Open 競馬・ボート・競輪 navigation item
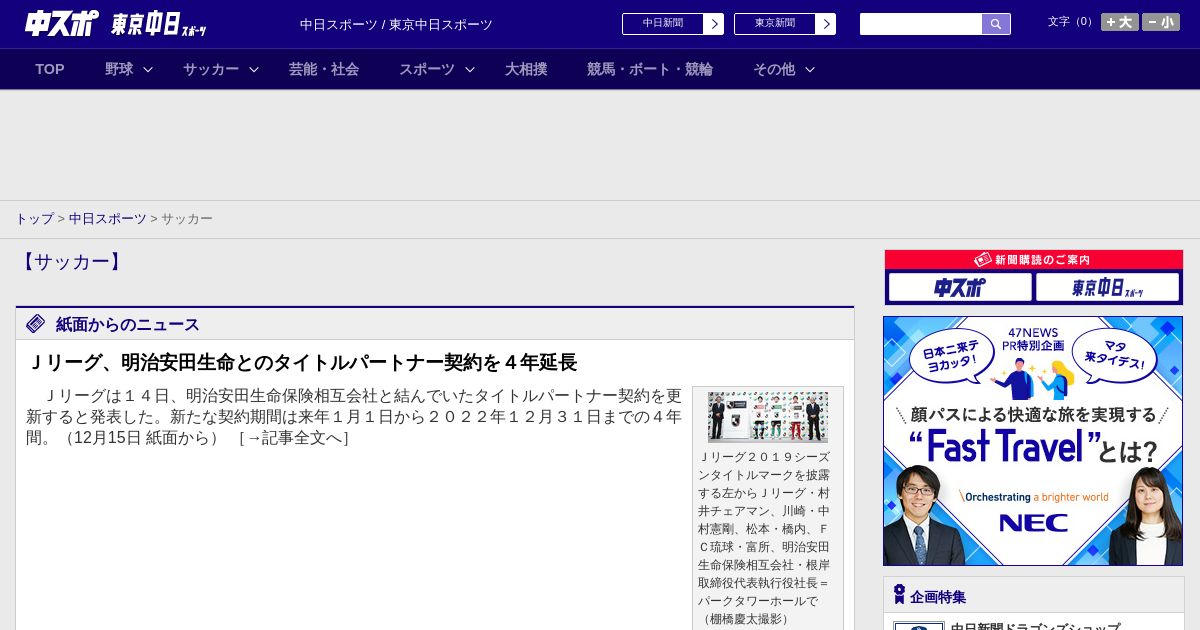 point(650,69)
